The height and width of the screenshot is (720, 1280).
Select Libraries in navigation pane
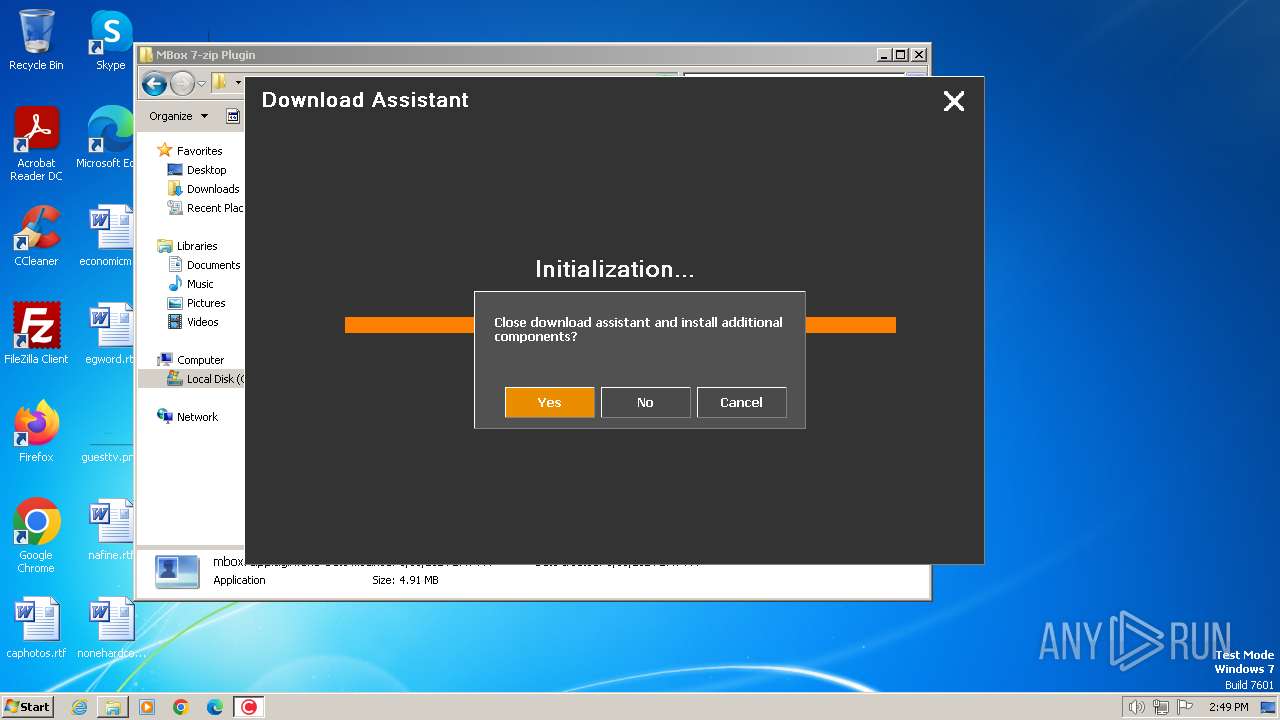click(x=187, y=246)
